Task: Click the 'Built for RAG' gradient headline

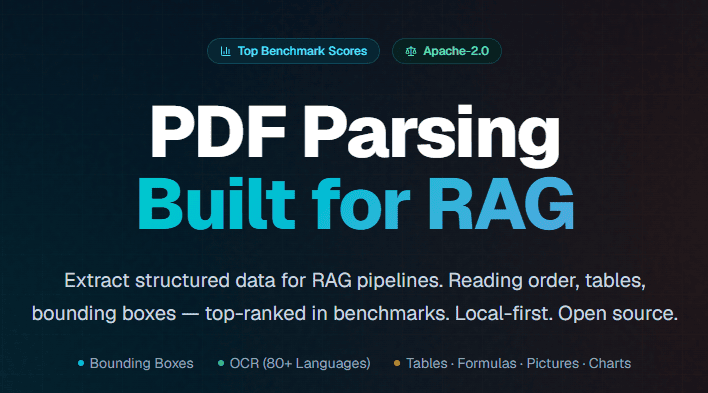Action: click(356, 204)
